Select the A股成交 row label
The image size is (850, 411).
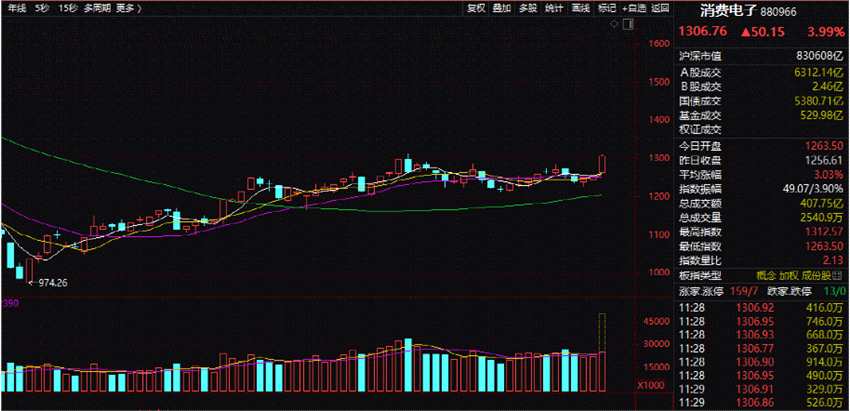[x=701, y=72]
